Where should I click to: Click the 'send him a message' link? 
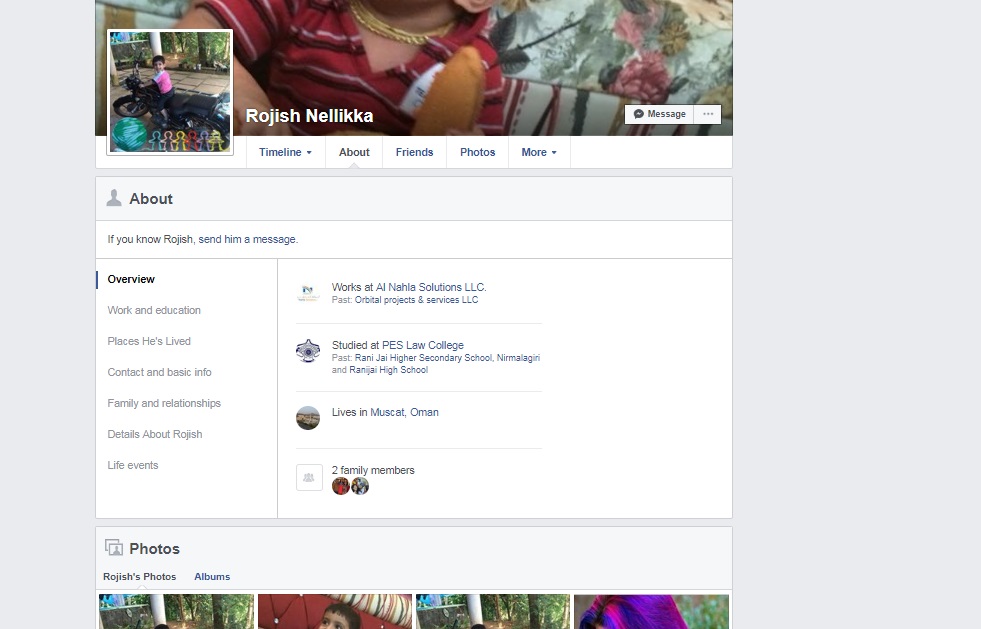[248, 239]
